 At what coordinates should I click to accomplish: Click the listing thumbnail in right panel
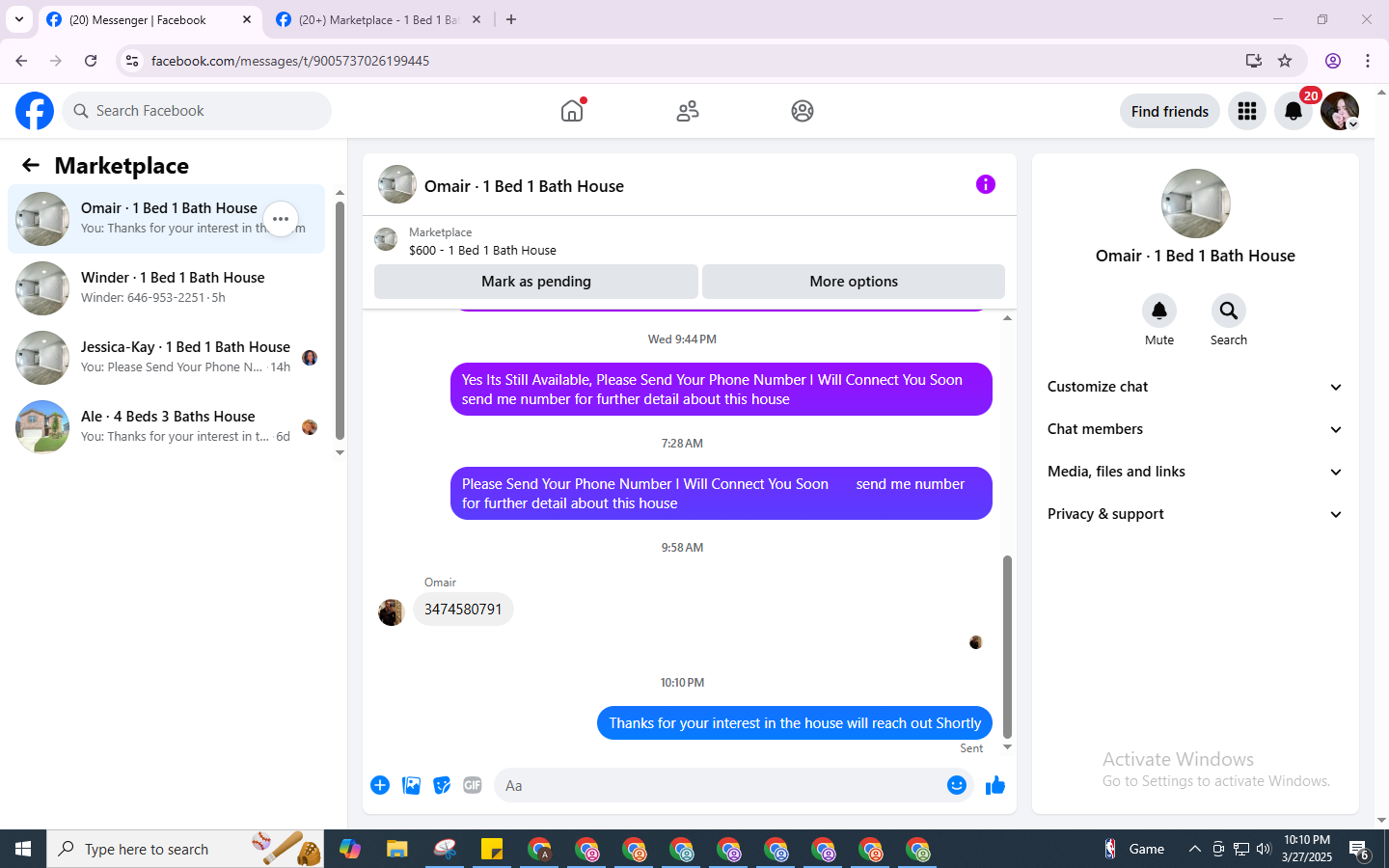[x=1196, y=203]
